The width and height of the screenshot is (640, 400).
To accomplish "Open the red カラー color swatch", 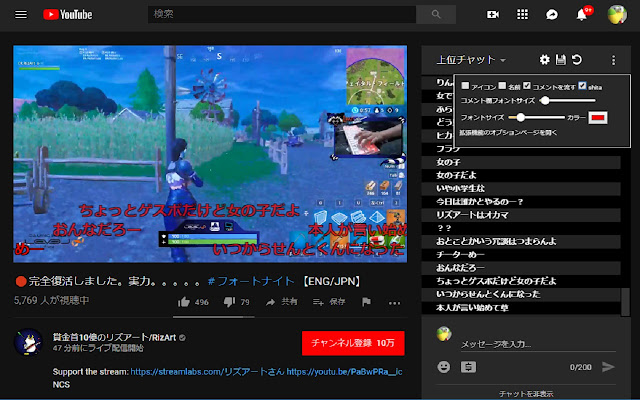I will click(x=598, y=118).
